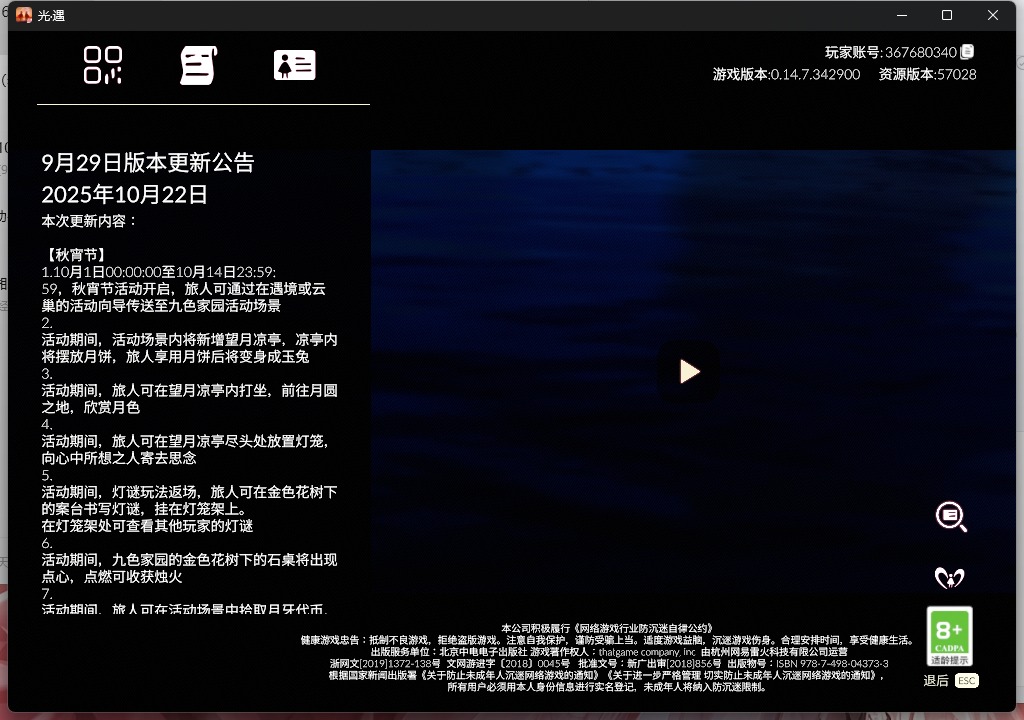1024x720 pixels.
Task: Click the ISBN 978-7-498-04373-3 text
Action: 832,664
